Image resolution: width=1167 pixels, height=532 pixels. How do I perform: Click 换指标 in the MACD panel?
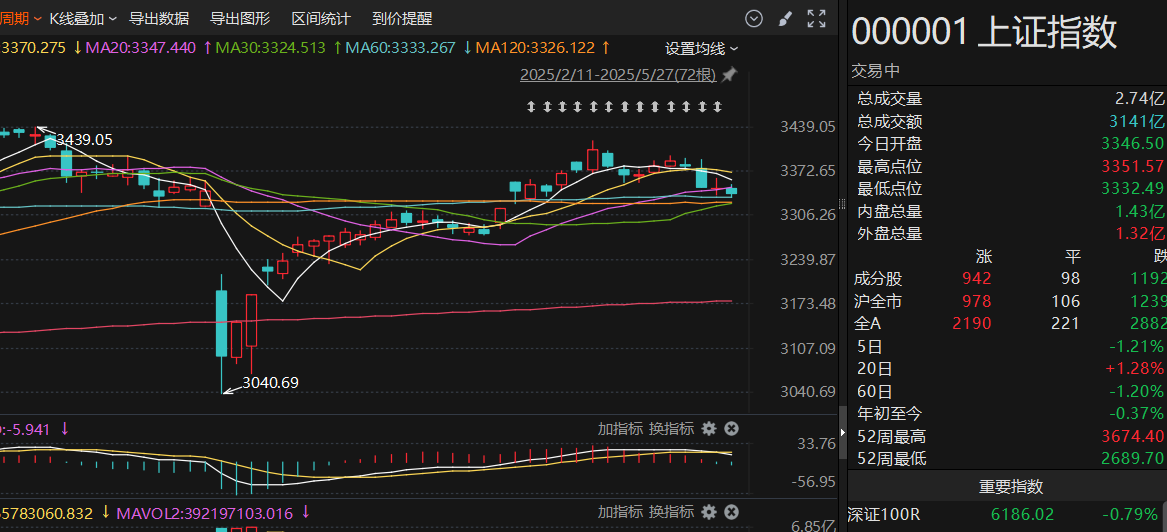pyautogui.click(x=671, y=429)
